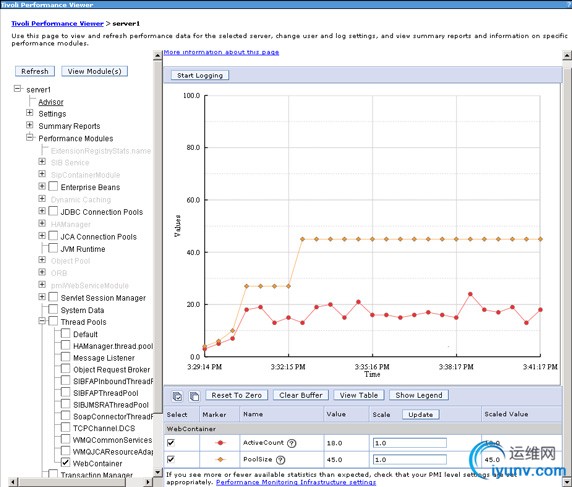
Task: Open help icon next to PoolSize
Action: point(280,460)
